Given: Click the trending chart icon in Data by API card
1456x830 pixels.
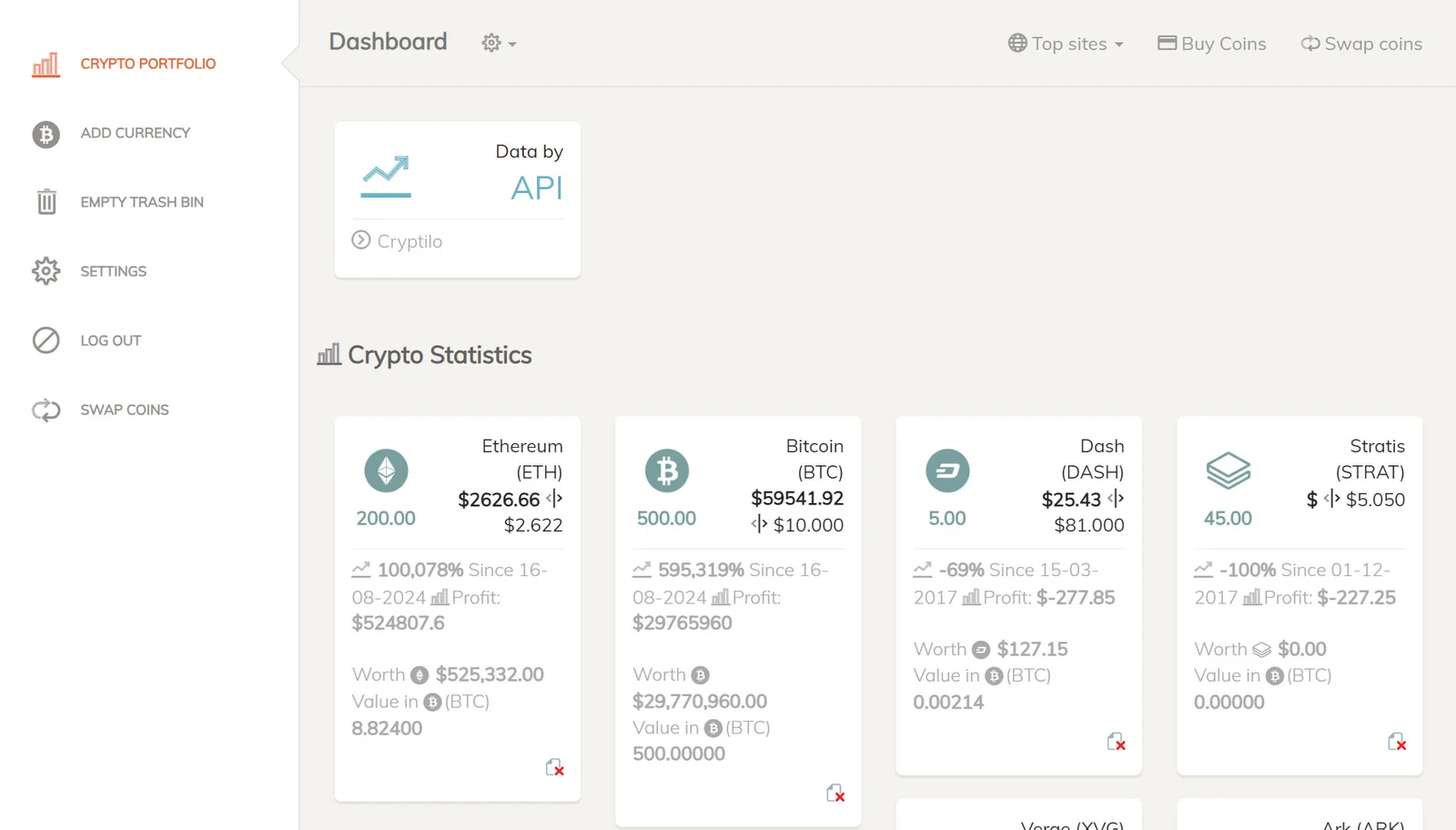Looking at the screenshot, I should tap(386, 177).
